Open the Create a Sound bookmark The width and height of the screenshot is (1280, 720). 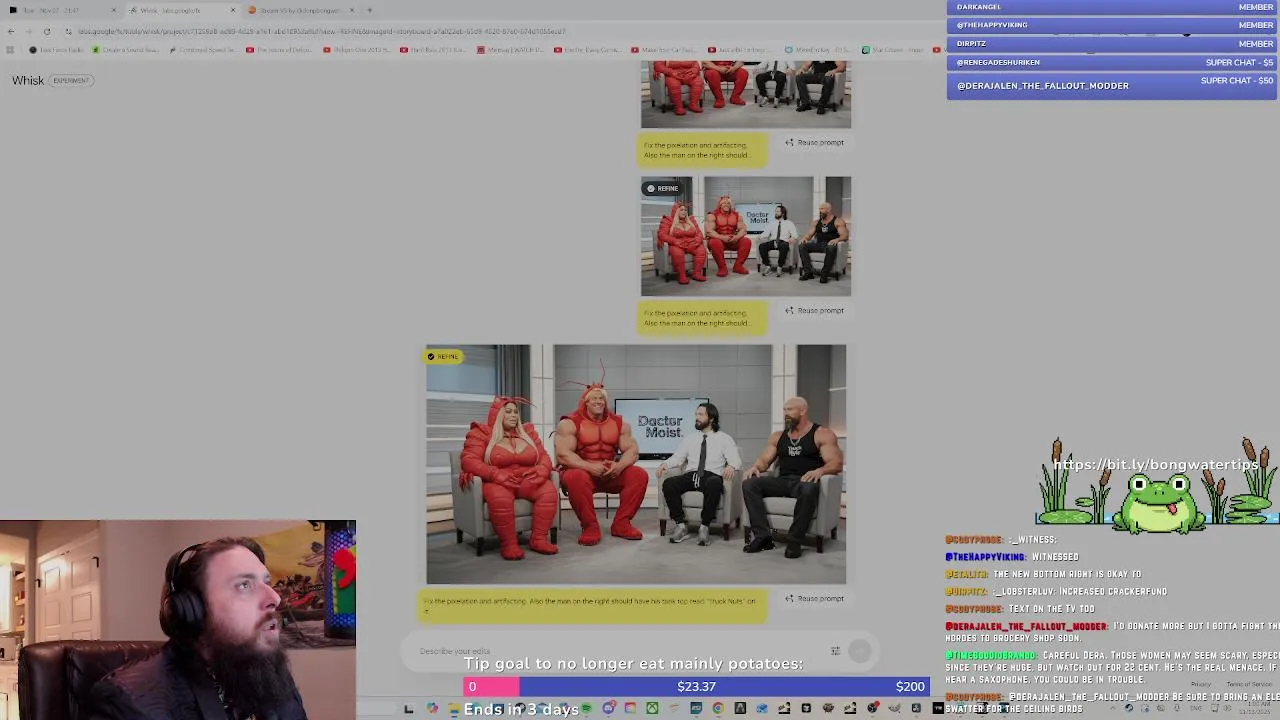point(125,49)
